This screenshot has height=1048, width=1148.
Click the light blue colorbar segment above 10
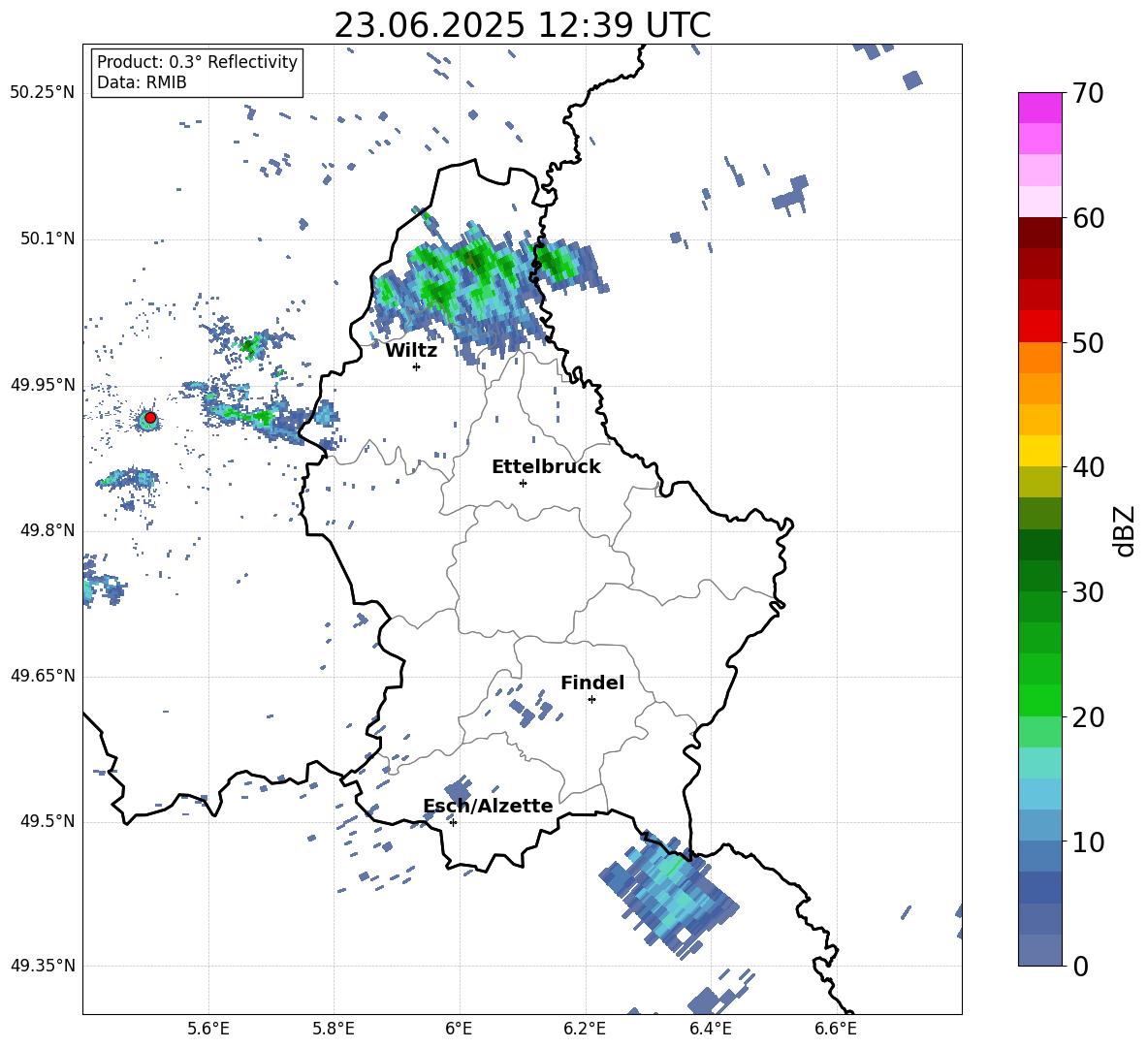1039,794
